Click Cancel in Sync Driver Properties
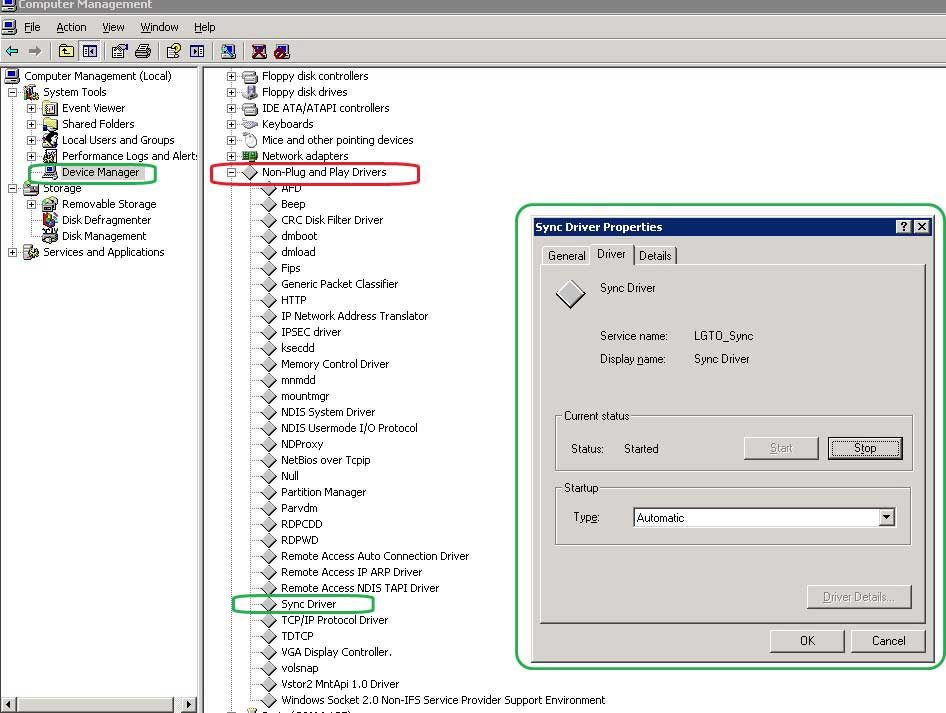946x713 pixels. click(888, 641)
